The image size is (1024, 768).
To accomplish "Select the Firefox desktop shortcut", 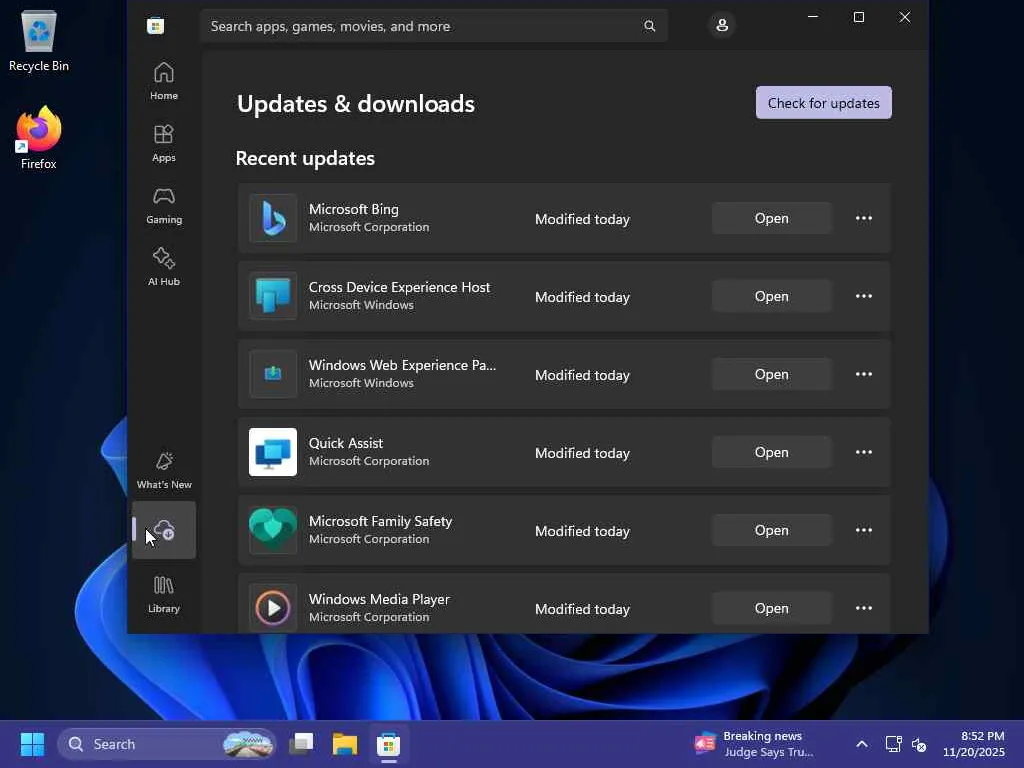I will pos(39,138).
